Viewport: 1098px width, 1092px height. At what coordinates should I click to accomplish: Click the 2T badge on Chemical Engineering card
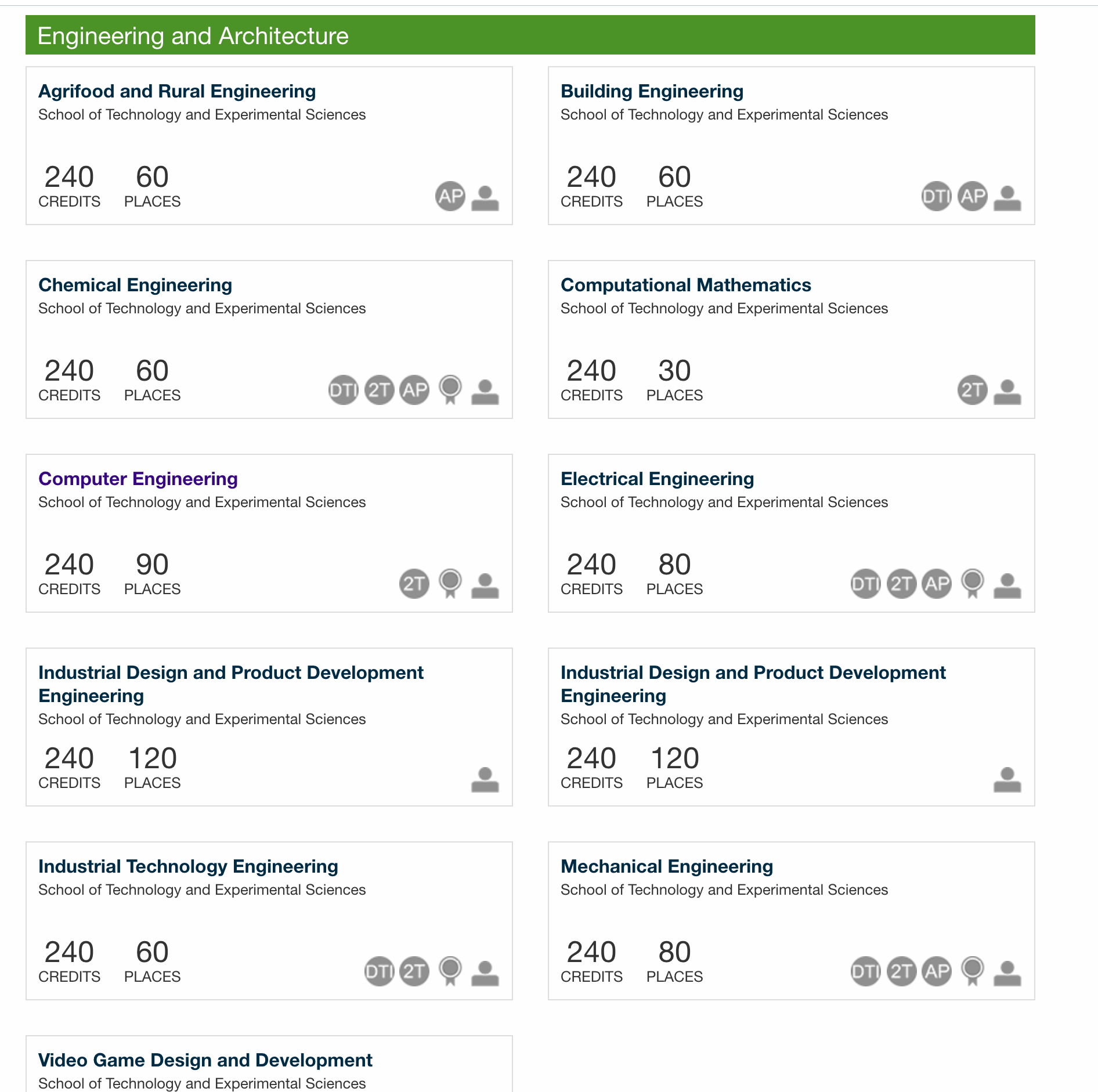[x=379, y=390]
